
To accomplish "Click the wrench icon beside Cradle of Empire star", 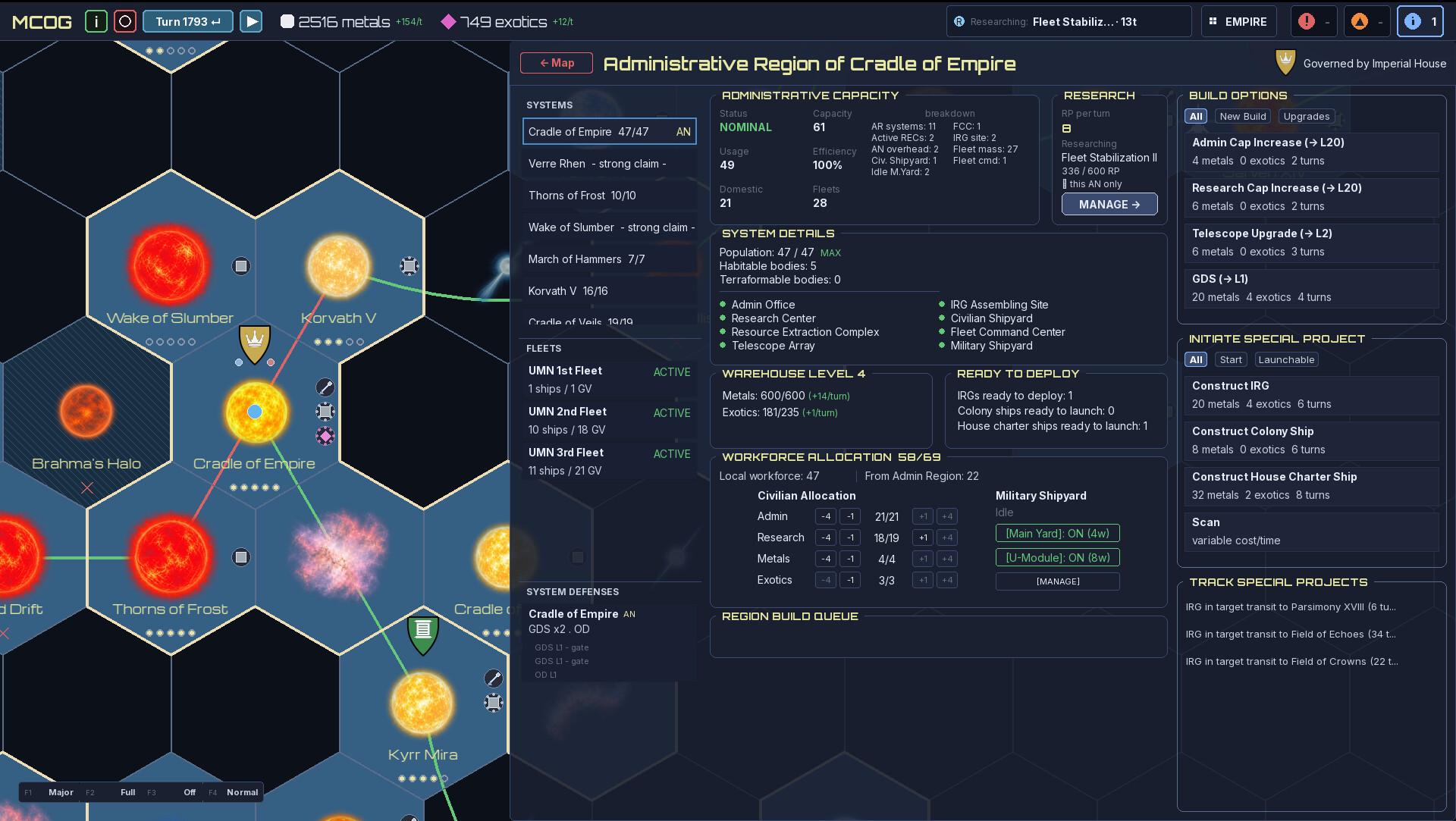I will click(x=325, y=387).
